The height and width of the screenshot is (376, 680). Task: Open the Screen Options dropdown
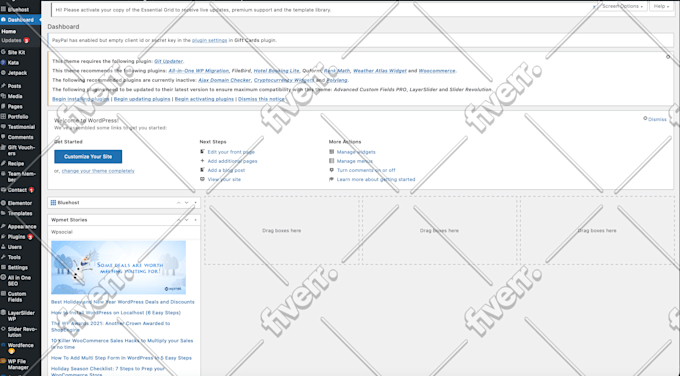(x=622, y=7)
